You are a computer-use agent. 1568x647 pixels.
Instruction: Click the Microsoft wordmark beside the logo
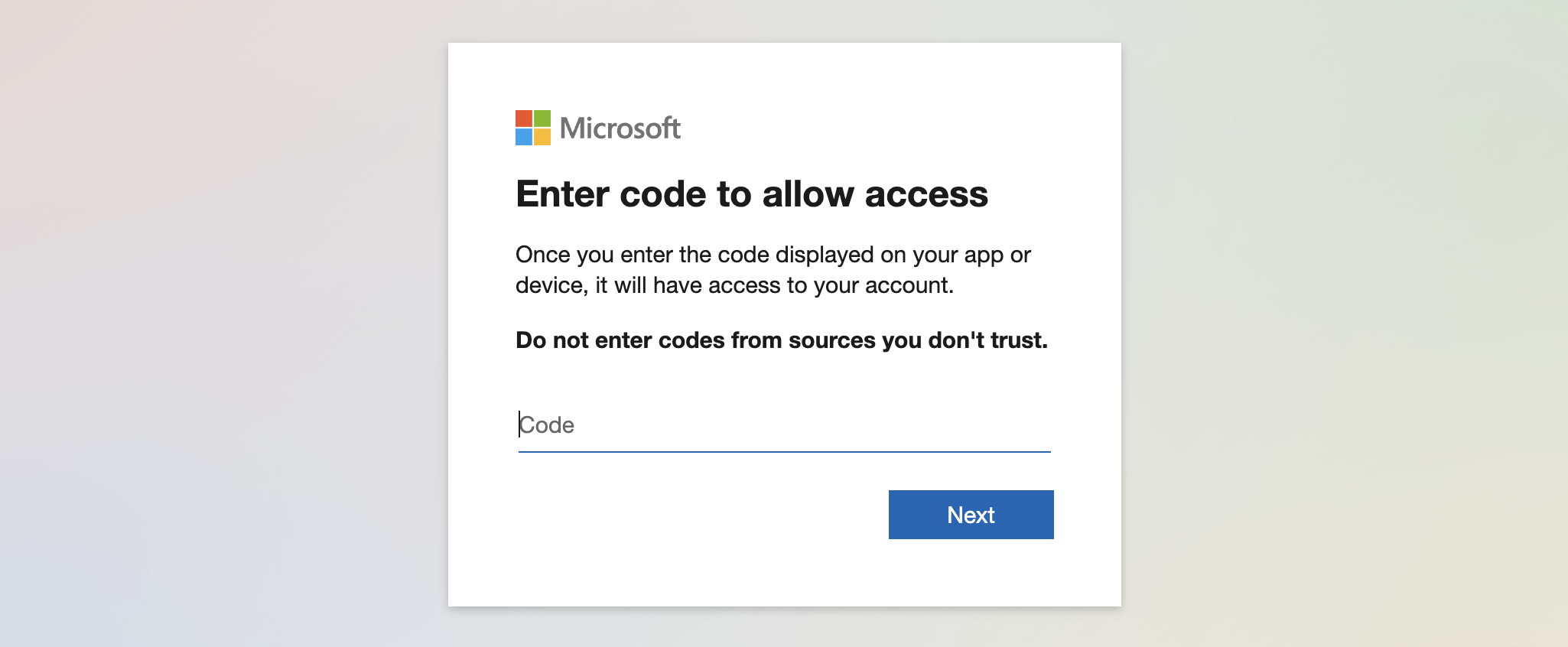(x=620, y=128)
